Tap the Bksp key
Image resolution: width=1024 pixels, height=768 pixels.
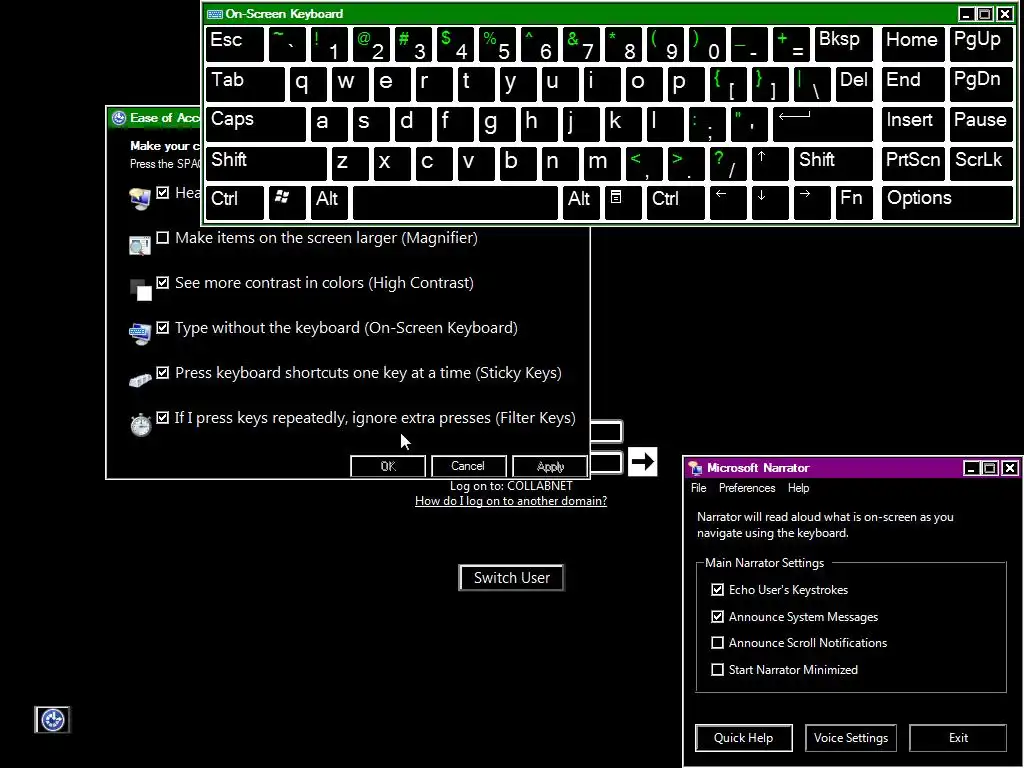click(x=844, y=44)
